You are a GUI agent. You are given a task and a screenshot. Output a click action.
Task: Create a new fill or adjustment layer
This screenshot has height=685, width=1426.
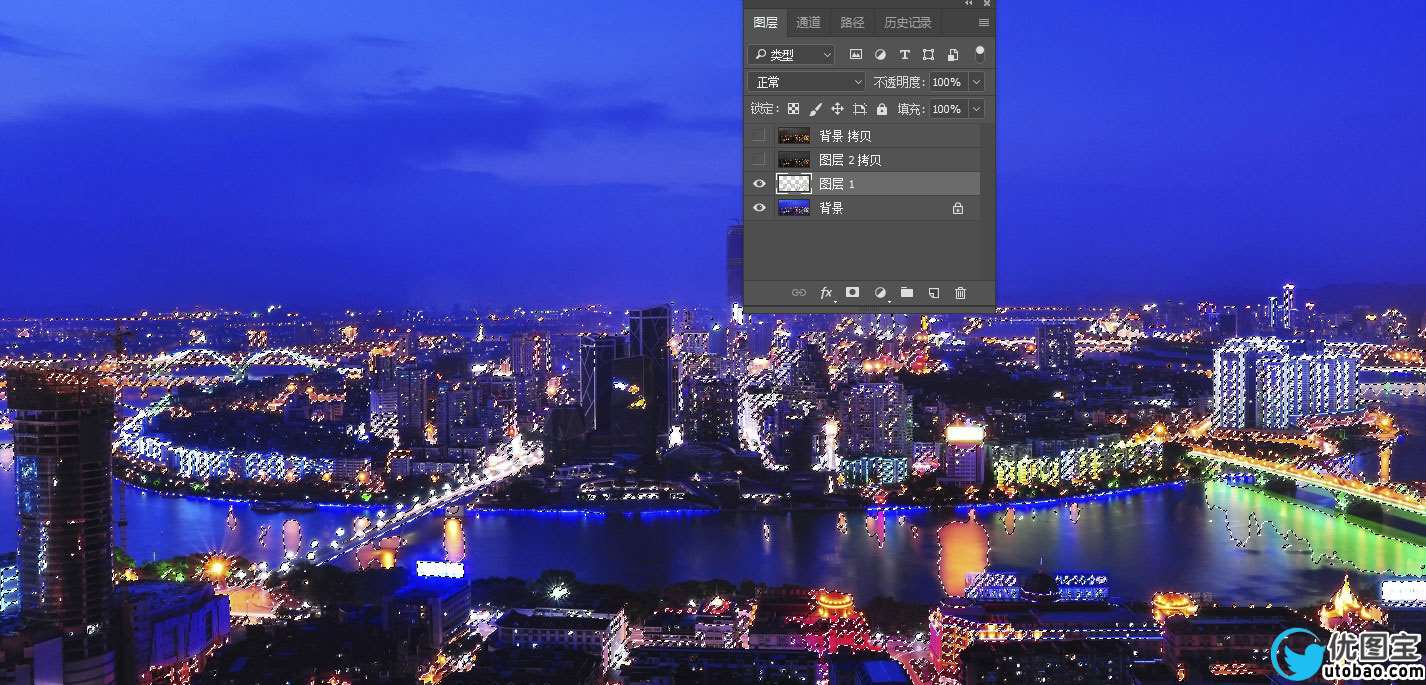tap(880, 292)
